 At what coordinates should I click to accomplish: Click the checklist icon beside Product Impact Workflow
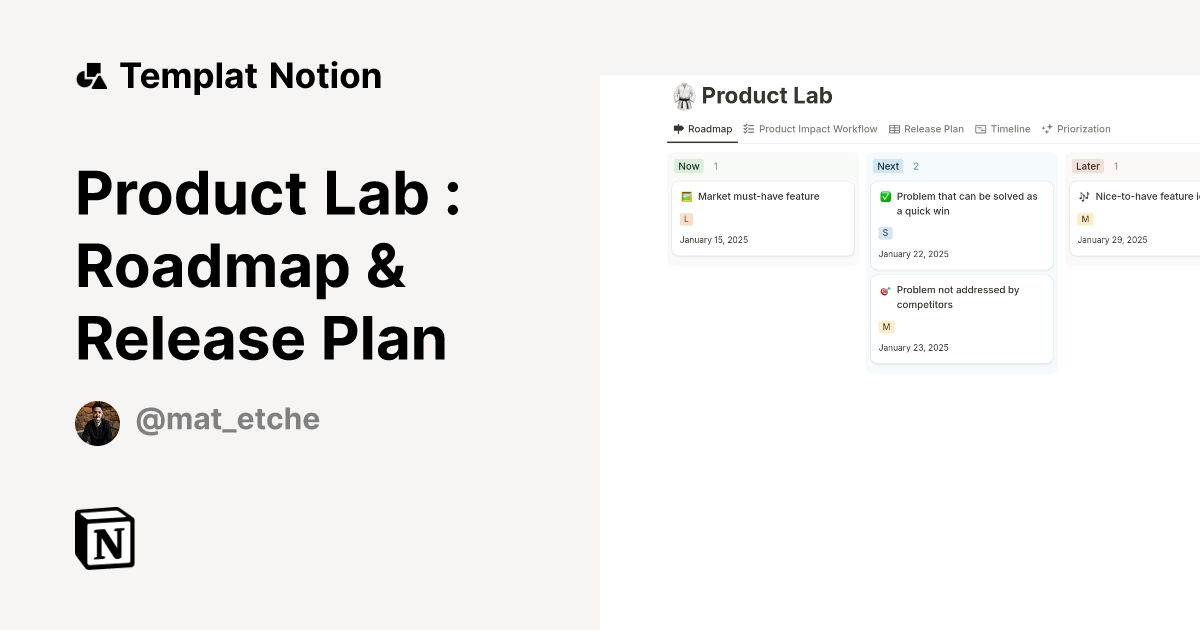coord(748,129)
